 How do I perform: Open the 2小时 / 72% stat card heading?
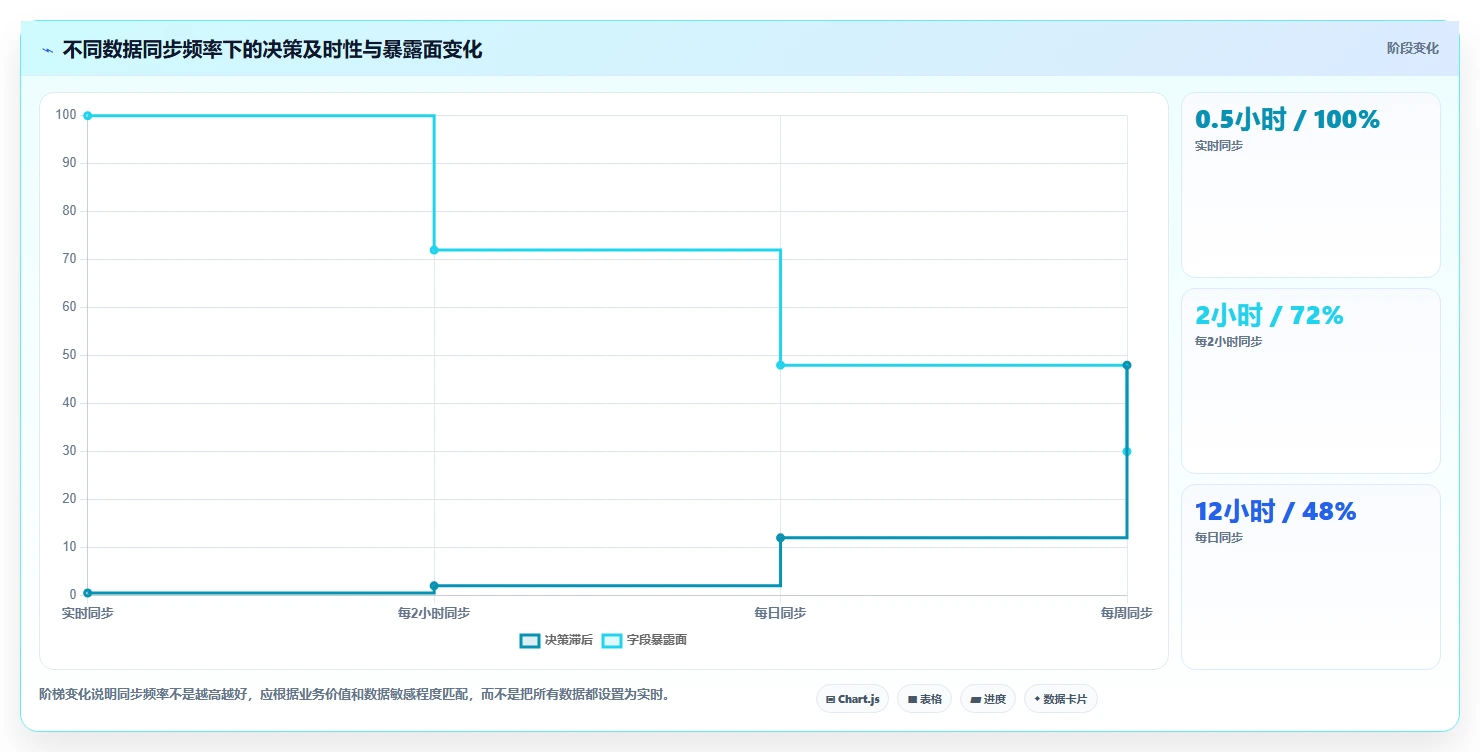pos(1269,315)
